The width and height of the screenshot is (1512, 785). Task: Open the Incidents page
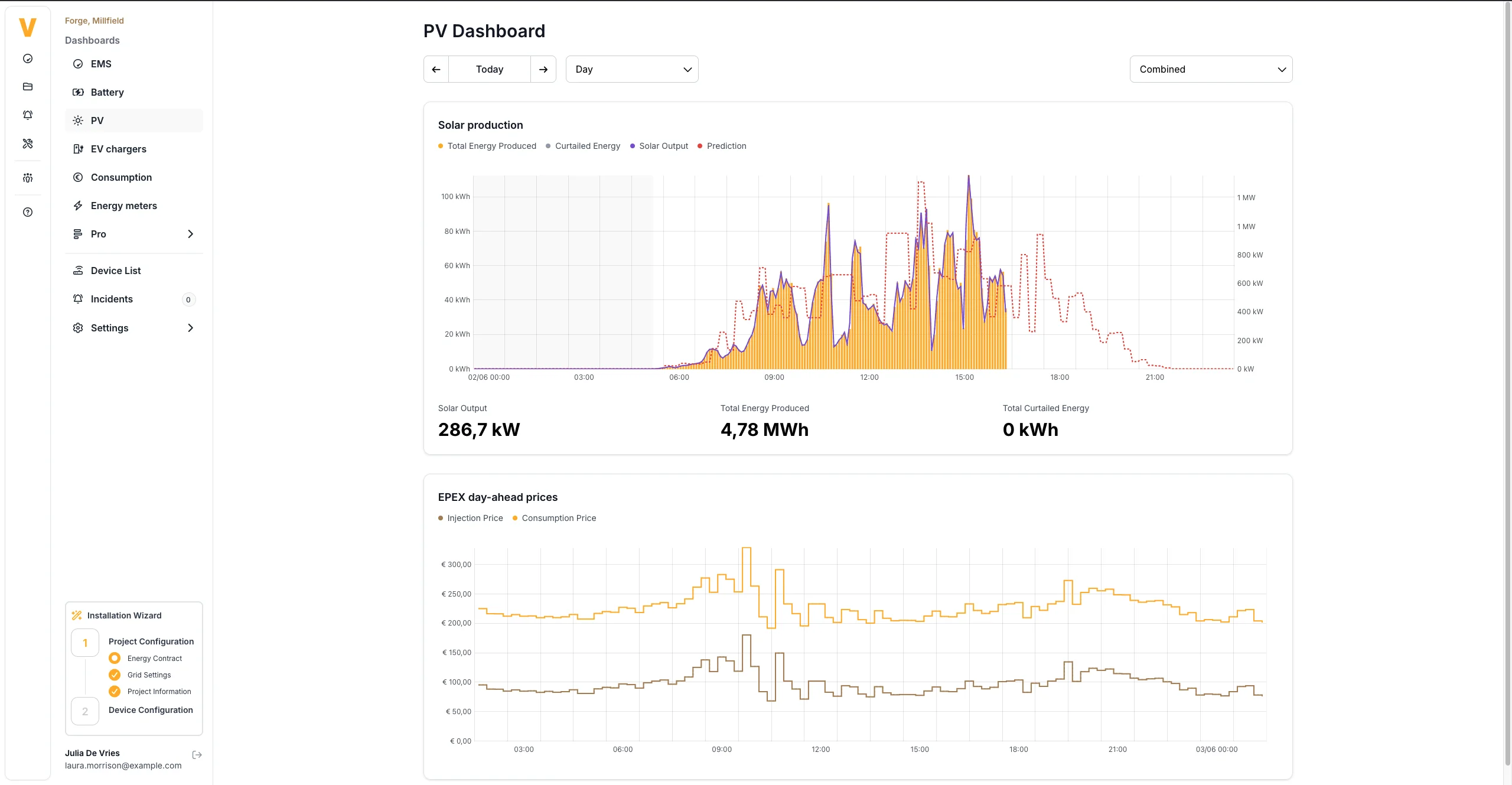[x=134, y=299]
